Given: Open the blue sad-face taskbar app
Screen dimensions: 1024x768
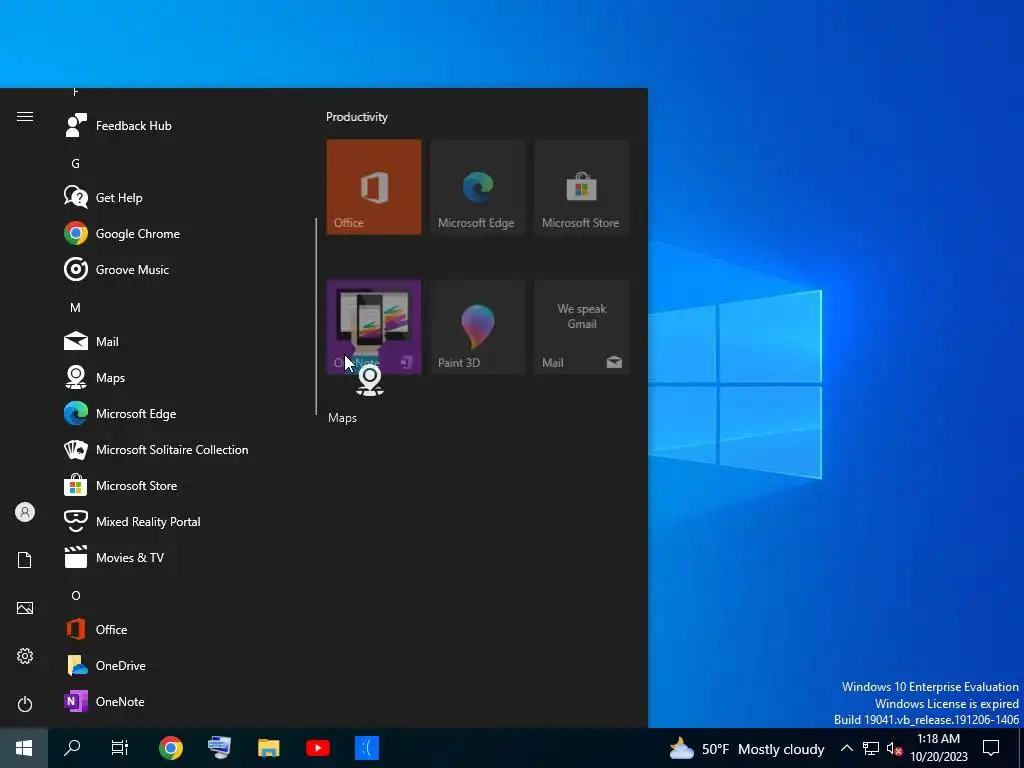Looking at the screenshot, I should [367, 748].
